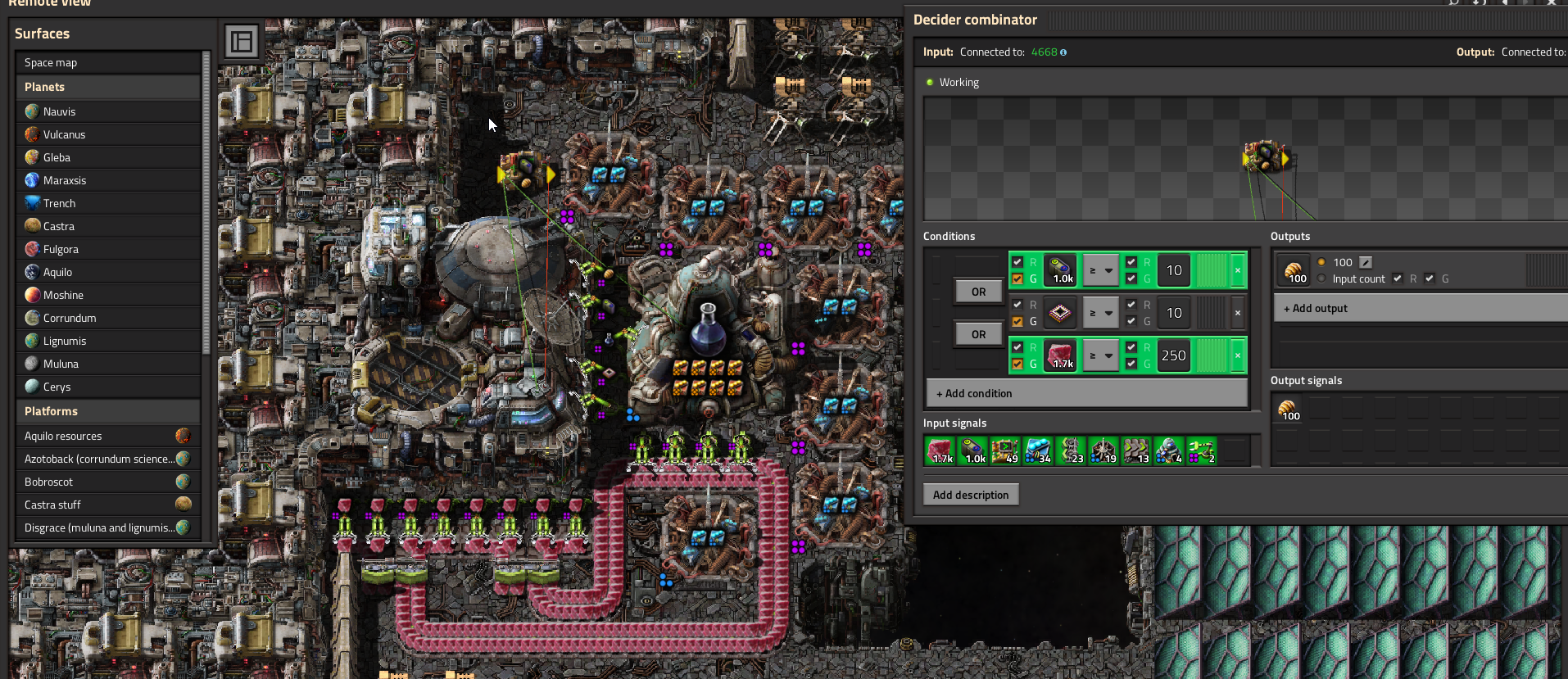
Task: Select the Trench surface icon
Action: [x=32, y=203]
